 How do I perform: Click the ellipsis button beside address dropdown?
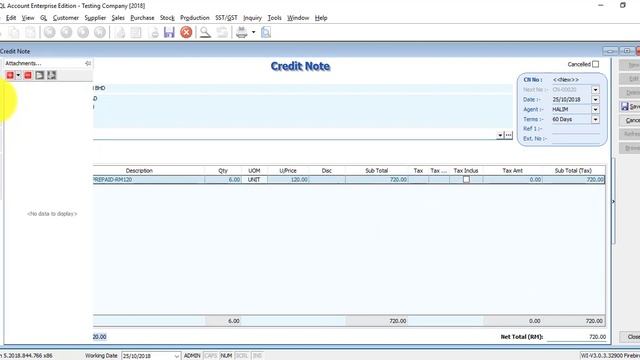click(x=508, y=135)
